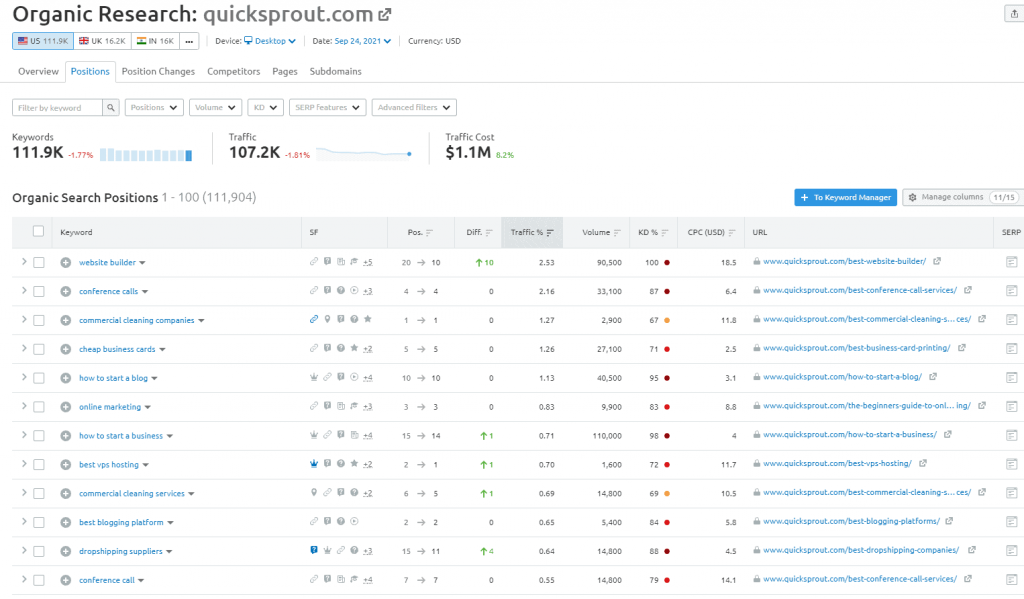
Task: View SERP snapshot for 'cheap business cards'
Action: pos(1012,349)
